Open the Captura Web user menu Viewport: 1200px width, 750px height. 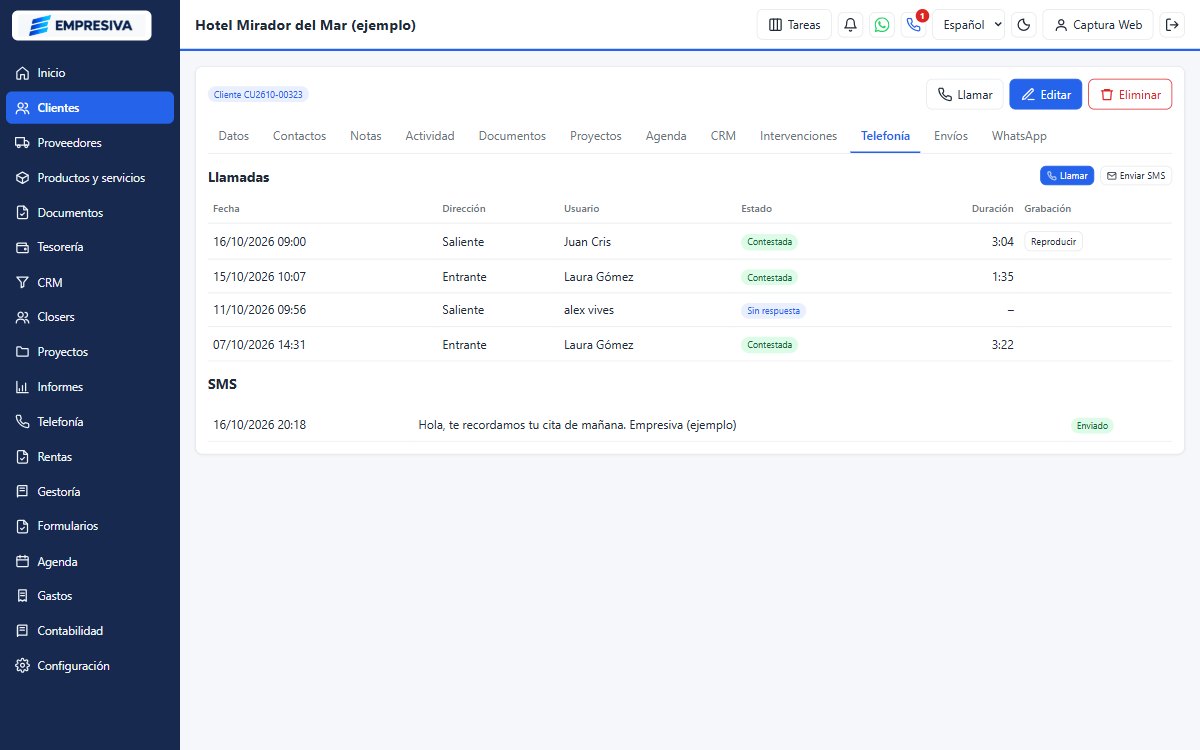click(1098, 25)
